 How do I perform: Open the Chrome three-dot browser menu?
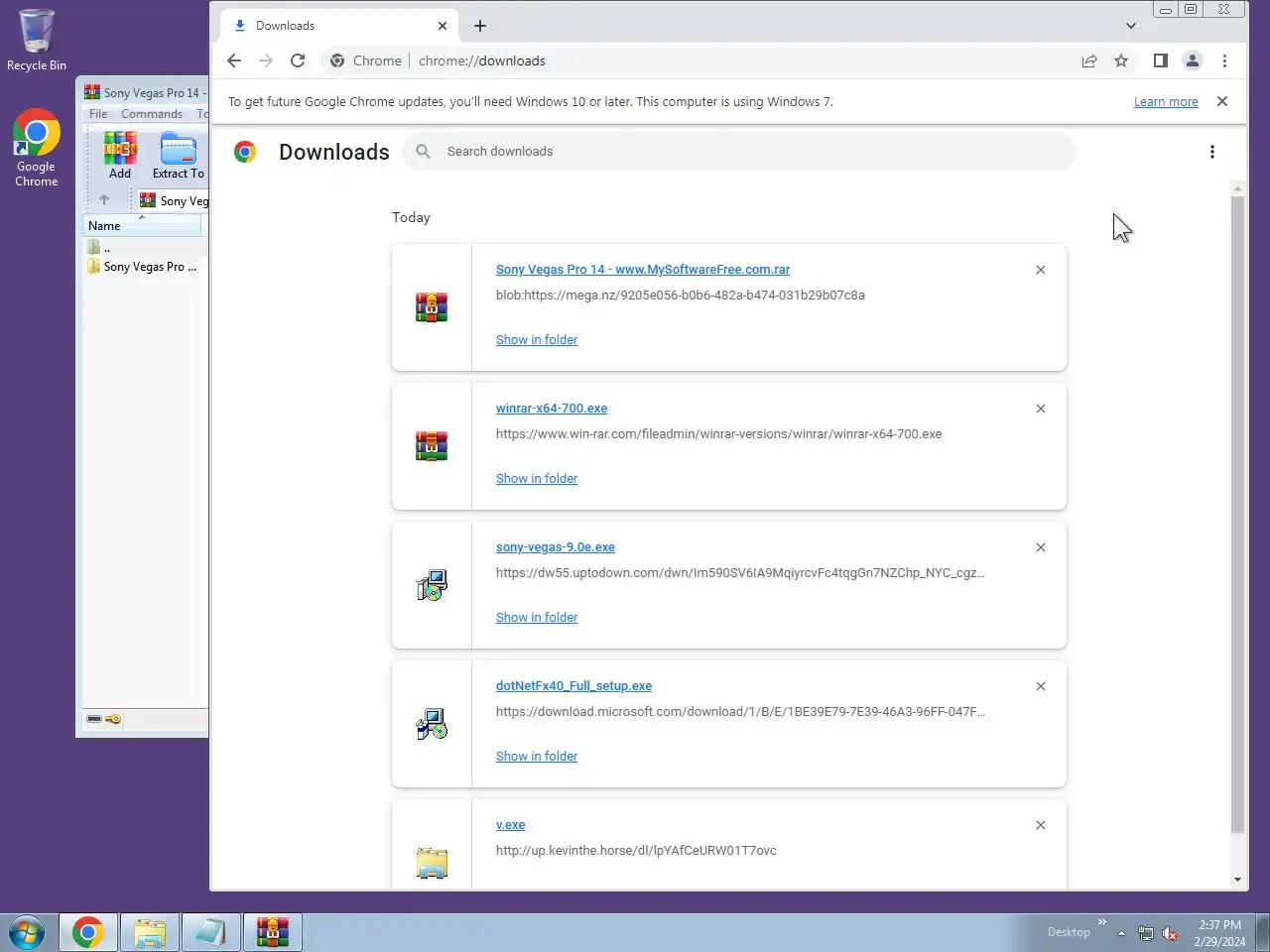1224,60
